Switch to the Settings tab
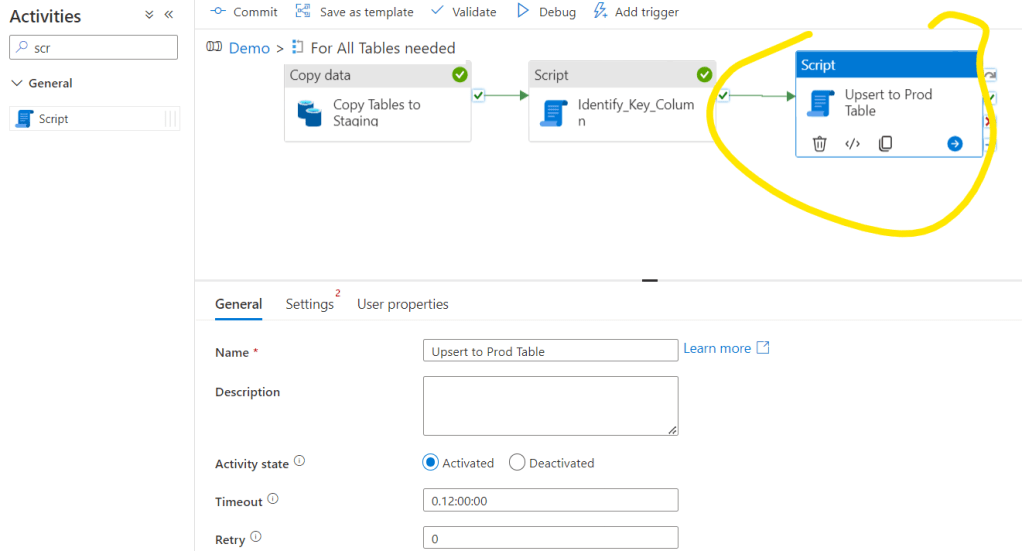Image resolution: width=1022 pixels, height=551 pixels. (309, 304)
